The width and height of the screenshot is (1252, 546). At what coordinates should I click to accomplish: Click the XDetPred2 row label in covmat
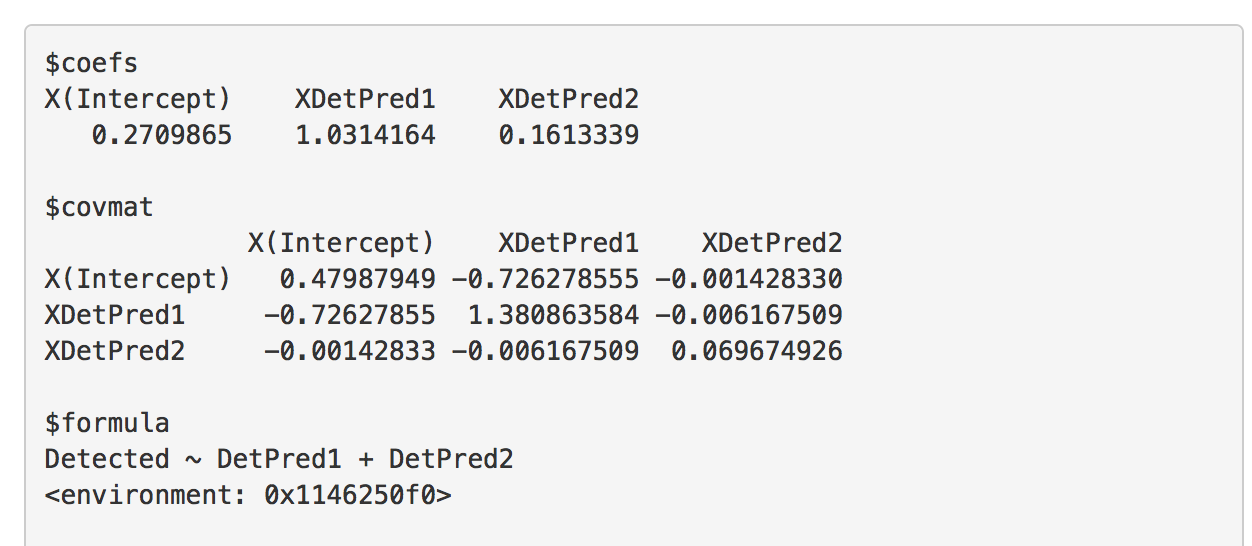tap(115, 351)
